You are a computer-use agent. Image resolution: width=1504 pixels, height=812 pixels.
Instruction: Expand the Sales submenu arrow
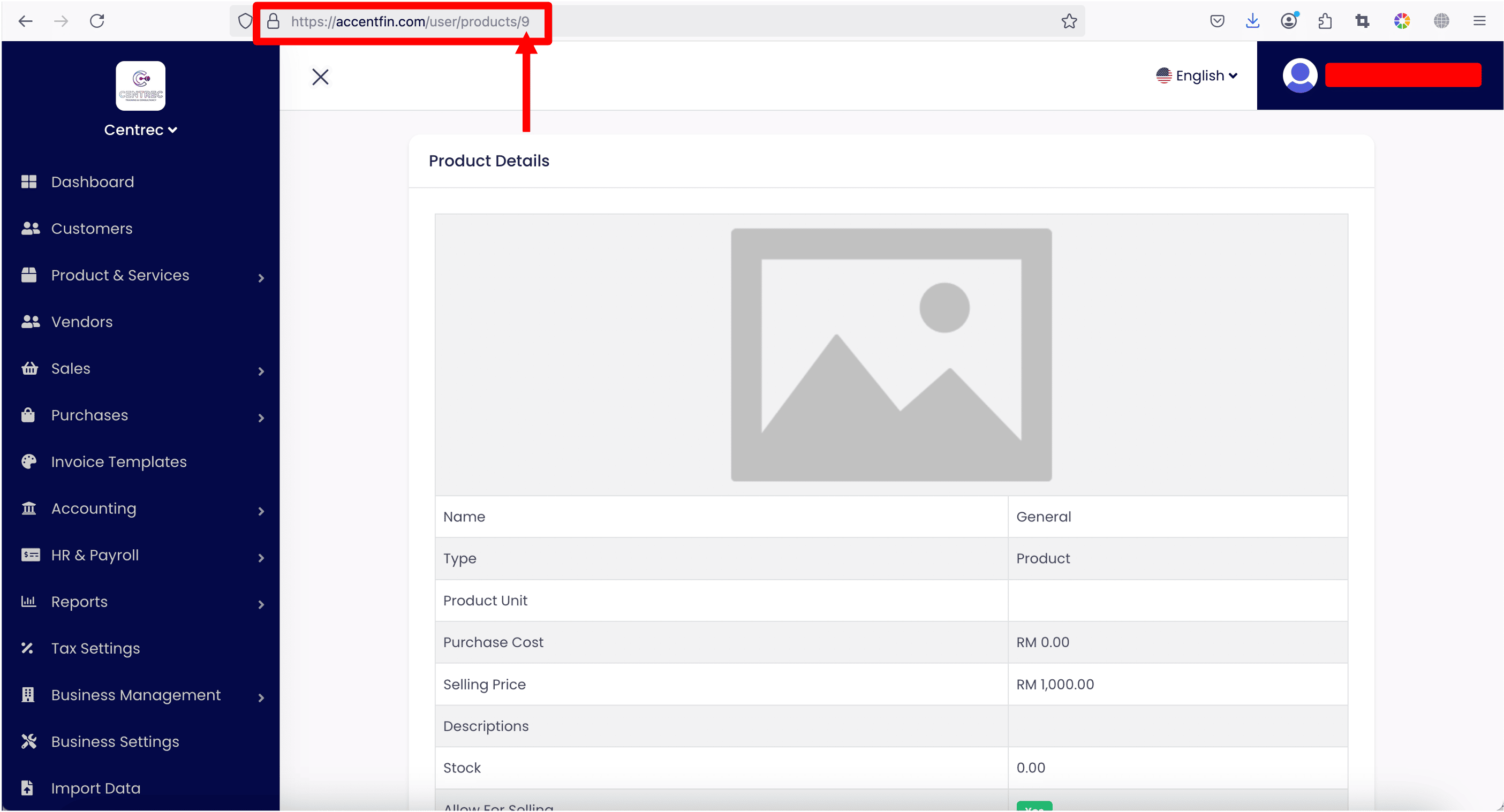[x=261, y=371]
